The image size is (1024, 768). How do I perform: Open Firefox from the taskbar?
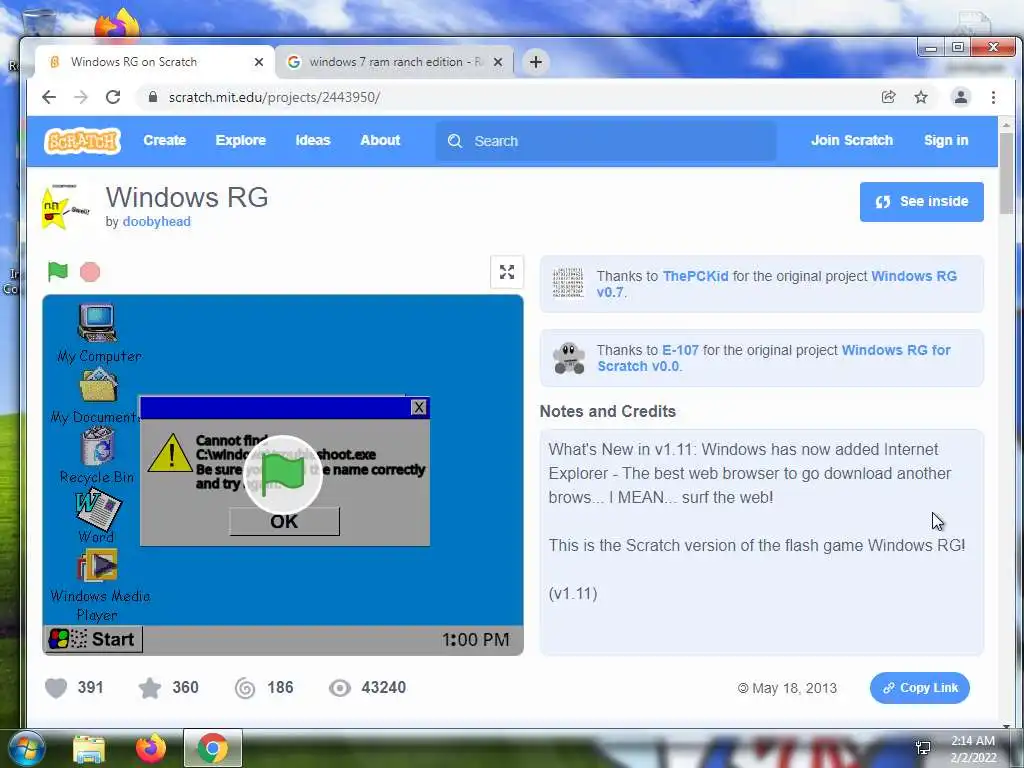pos(151,748)
